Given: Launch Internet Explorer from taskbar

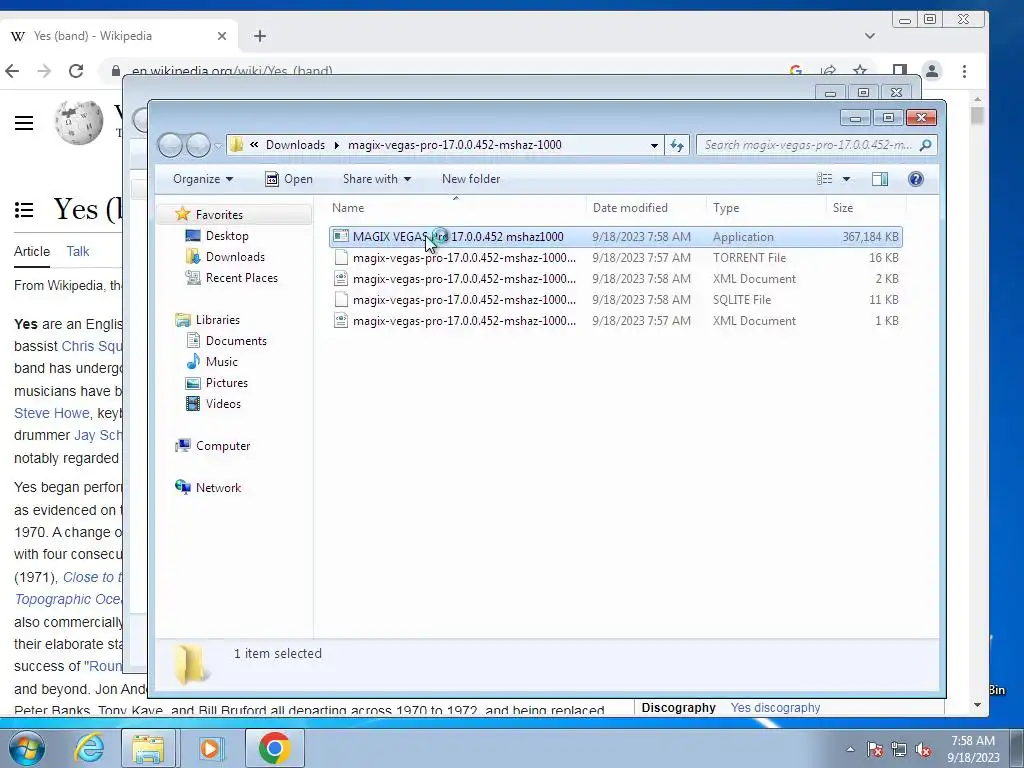Looking at the screenshot, I should click(x=89, y=748).
